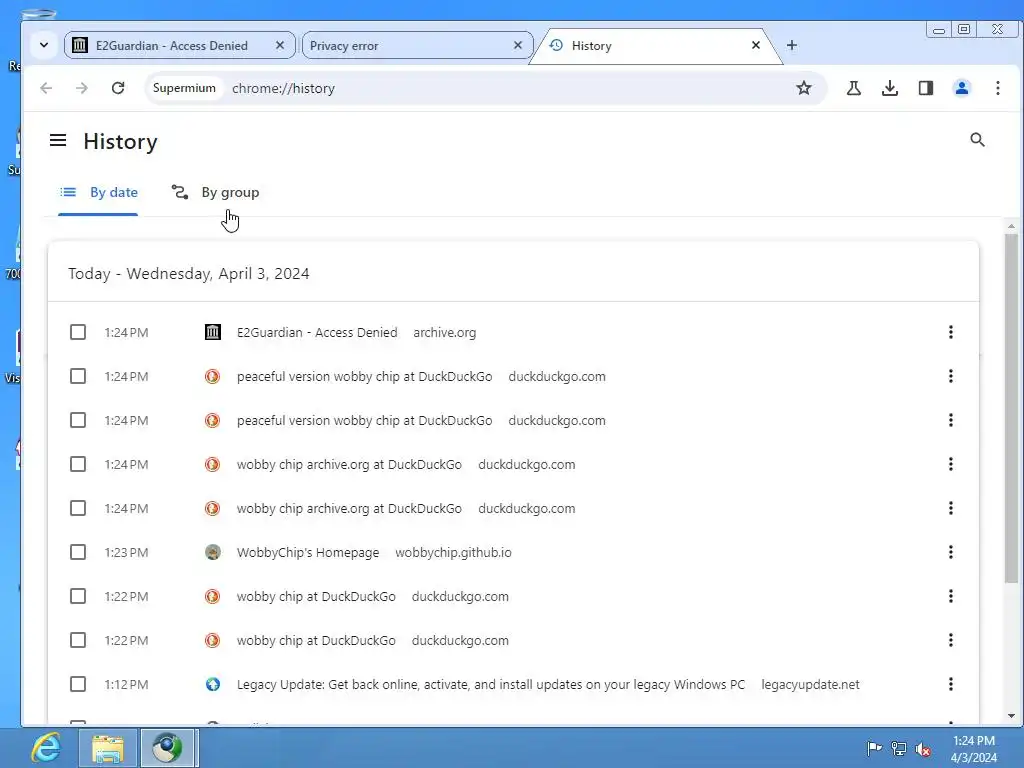Viewport: 1024px width, 768px height.
Task: Click the wobbychip.github.io domain text
Action: [453, 552]
